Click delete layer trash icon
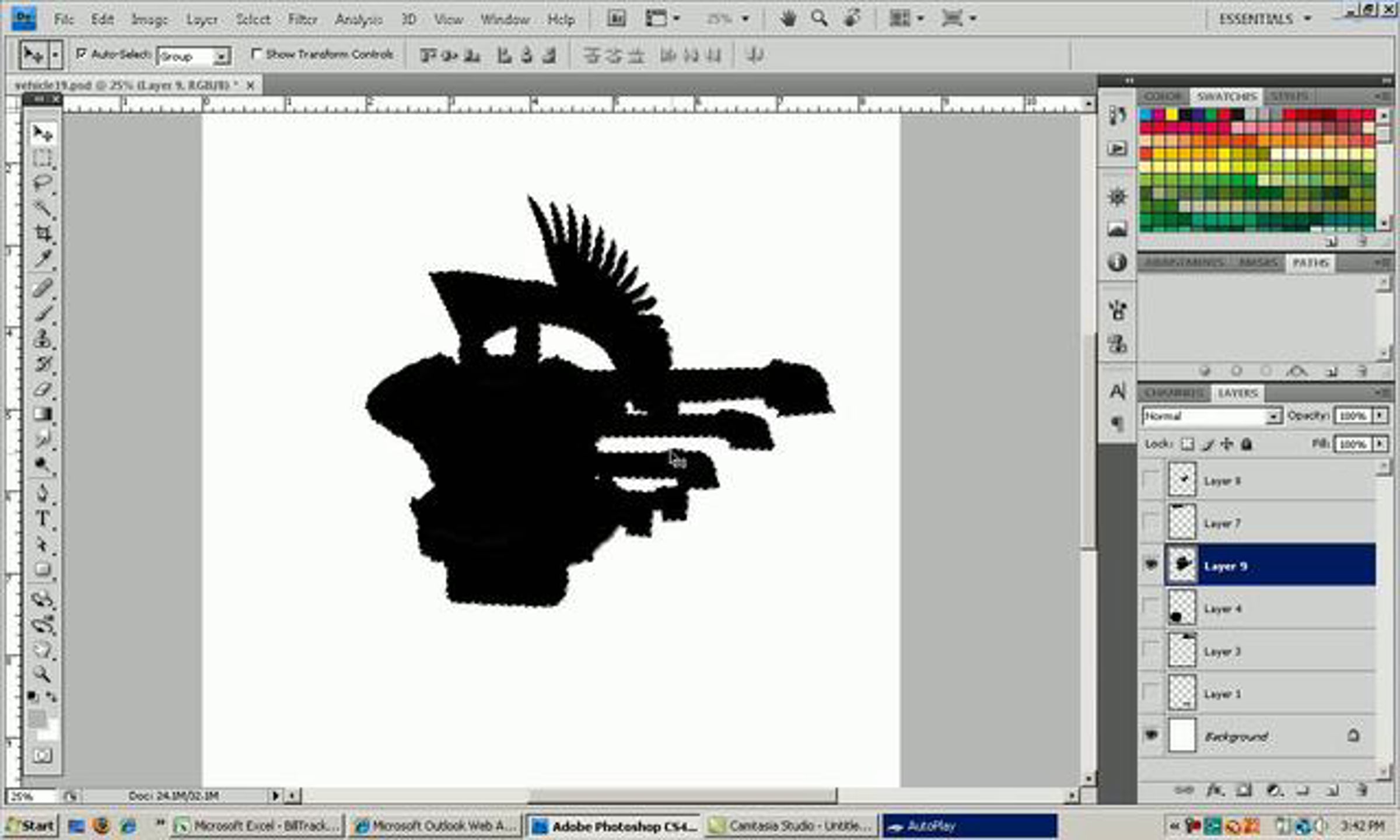Screen dimensions: 1400x840 (x=1362, y=790)
